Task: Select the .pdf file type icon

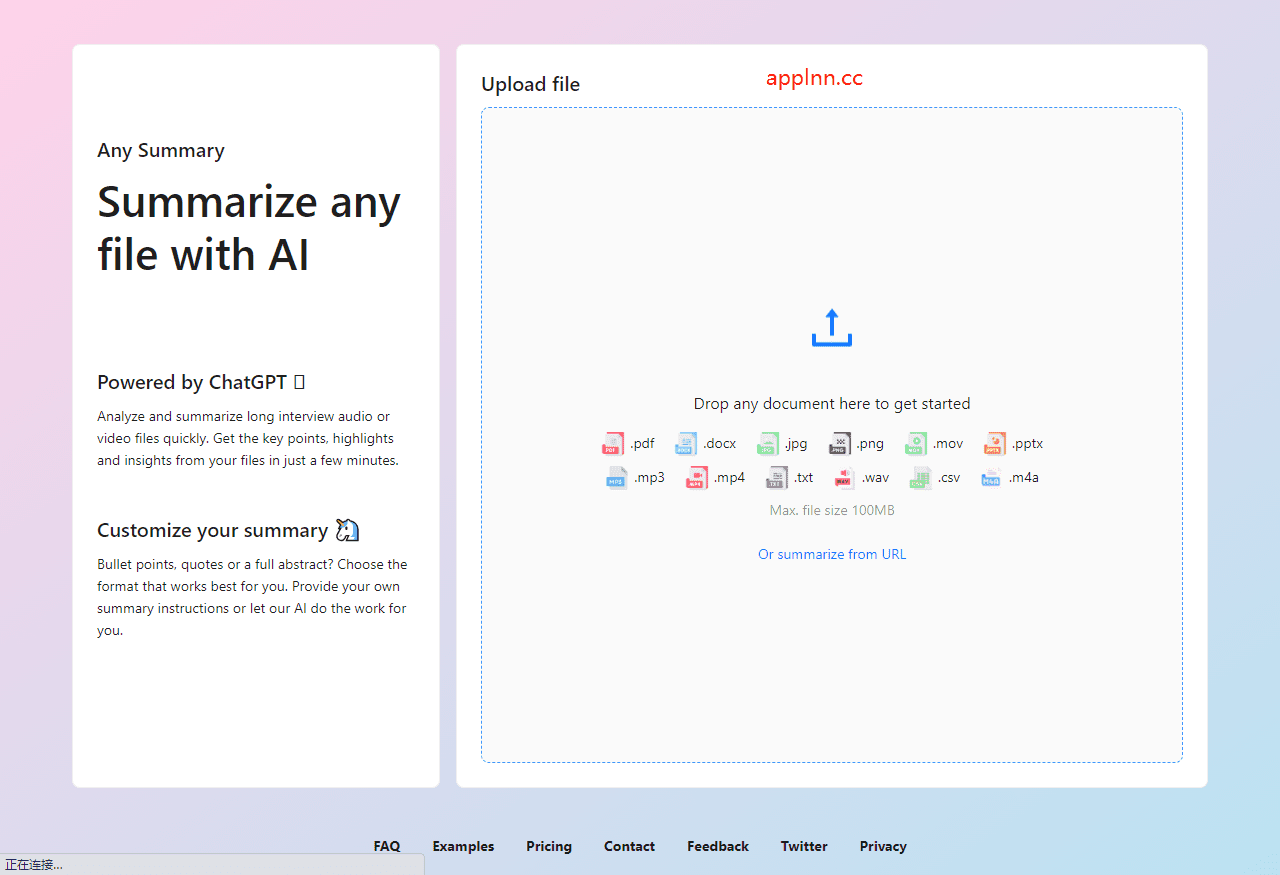Action: 613,443
